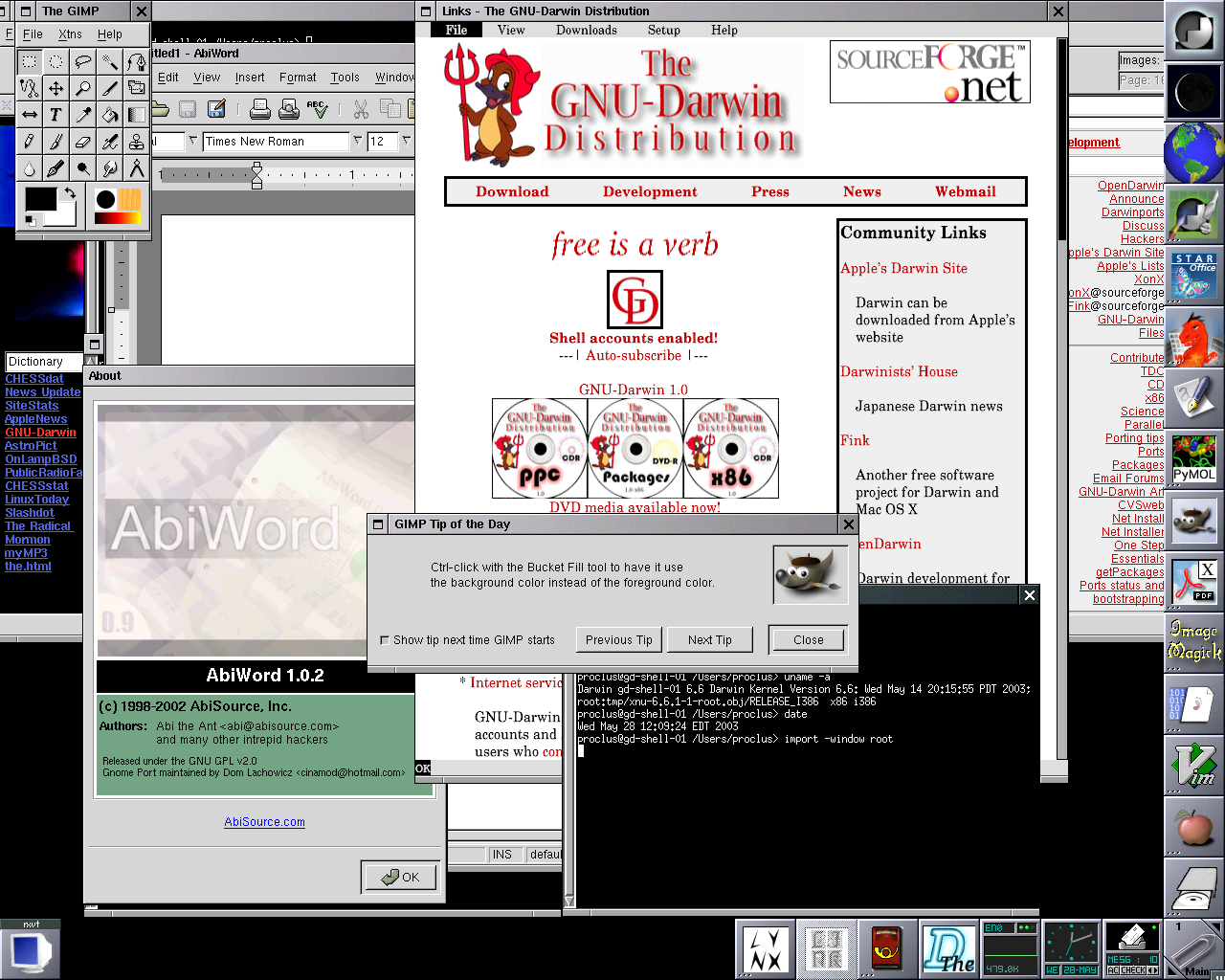
Task: Select the Ellipse Select tool in GIMP
Action: click(x=56, y=62)
